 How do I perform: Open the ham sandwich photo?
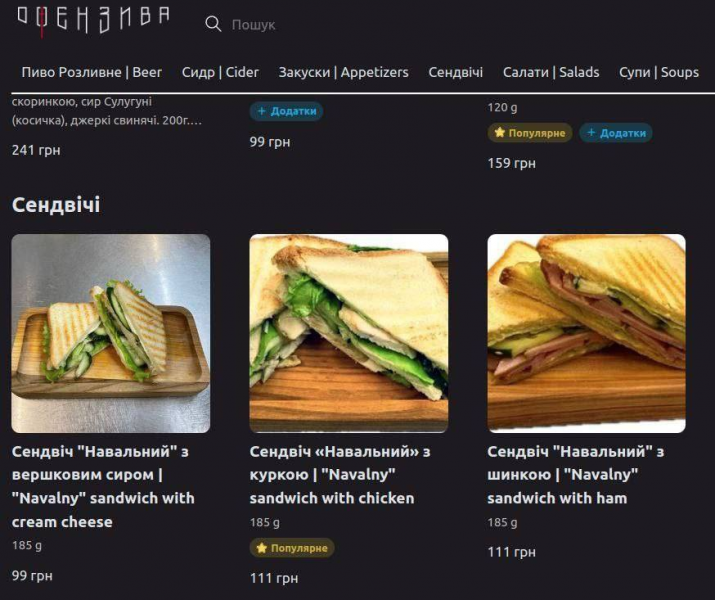[x=586, y=333]
